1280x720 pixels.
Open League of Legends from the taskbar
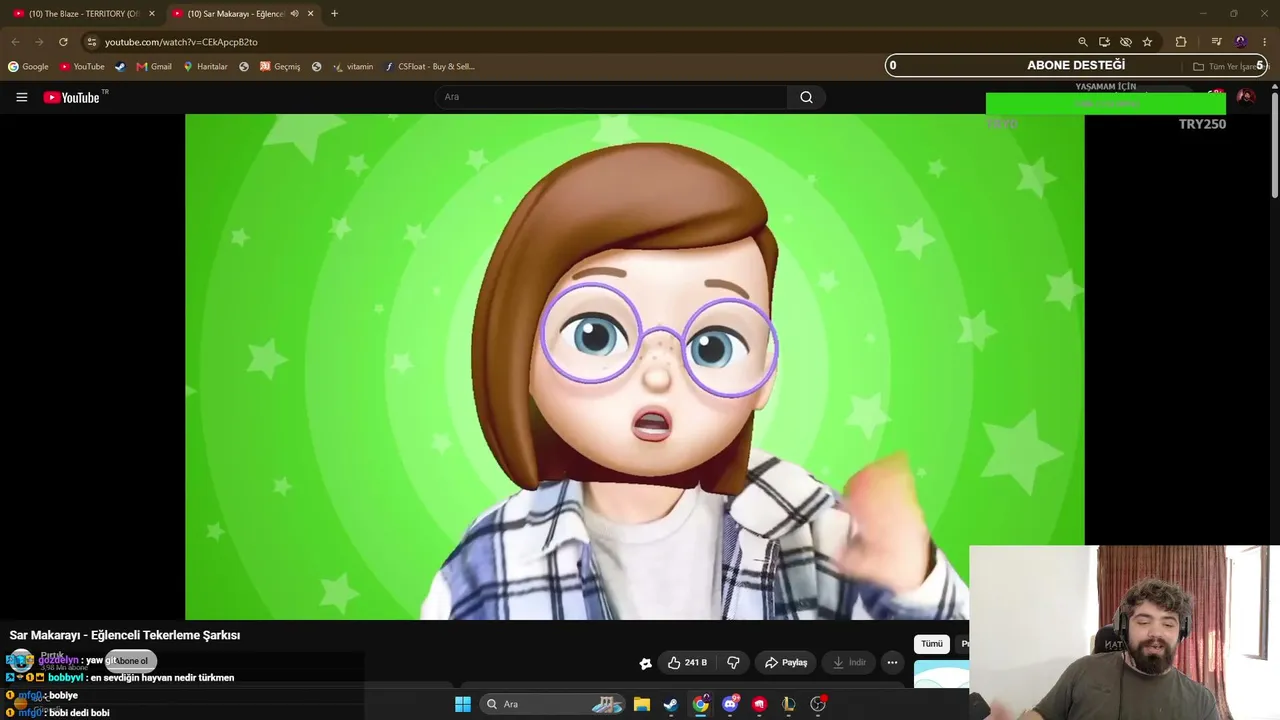point(788,704)
